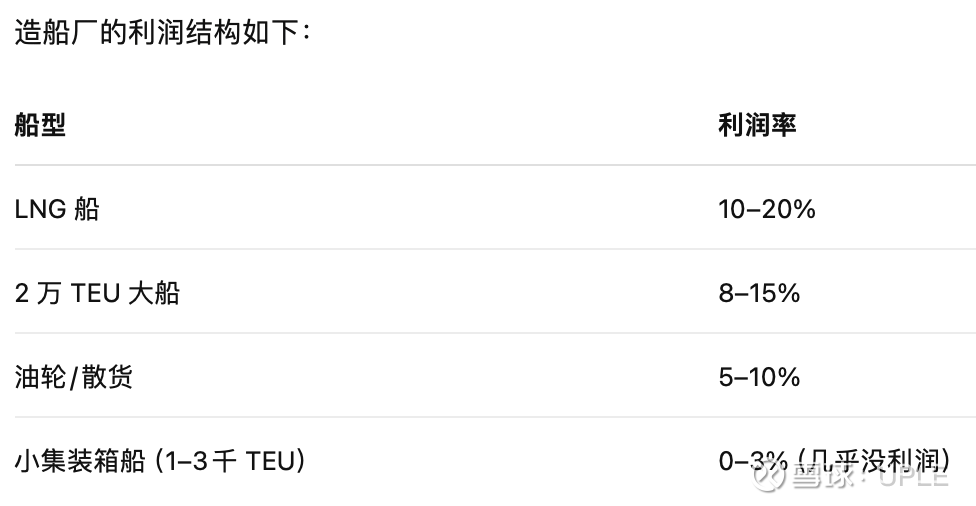Click the '8–15%' profit margin value
The width and height of the screenshot is (976, 506).
[759, 293]
